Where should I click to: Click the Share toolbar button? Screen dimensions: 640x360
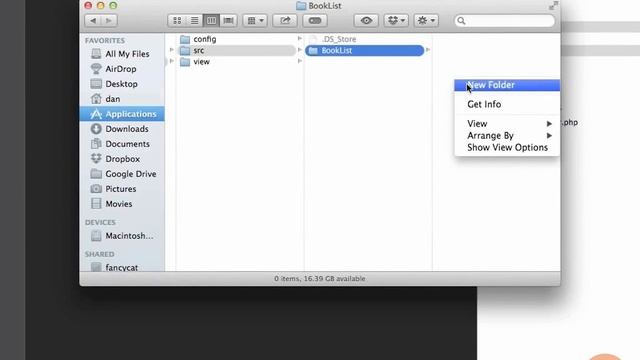point(285,20)
